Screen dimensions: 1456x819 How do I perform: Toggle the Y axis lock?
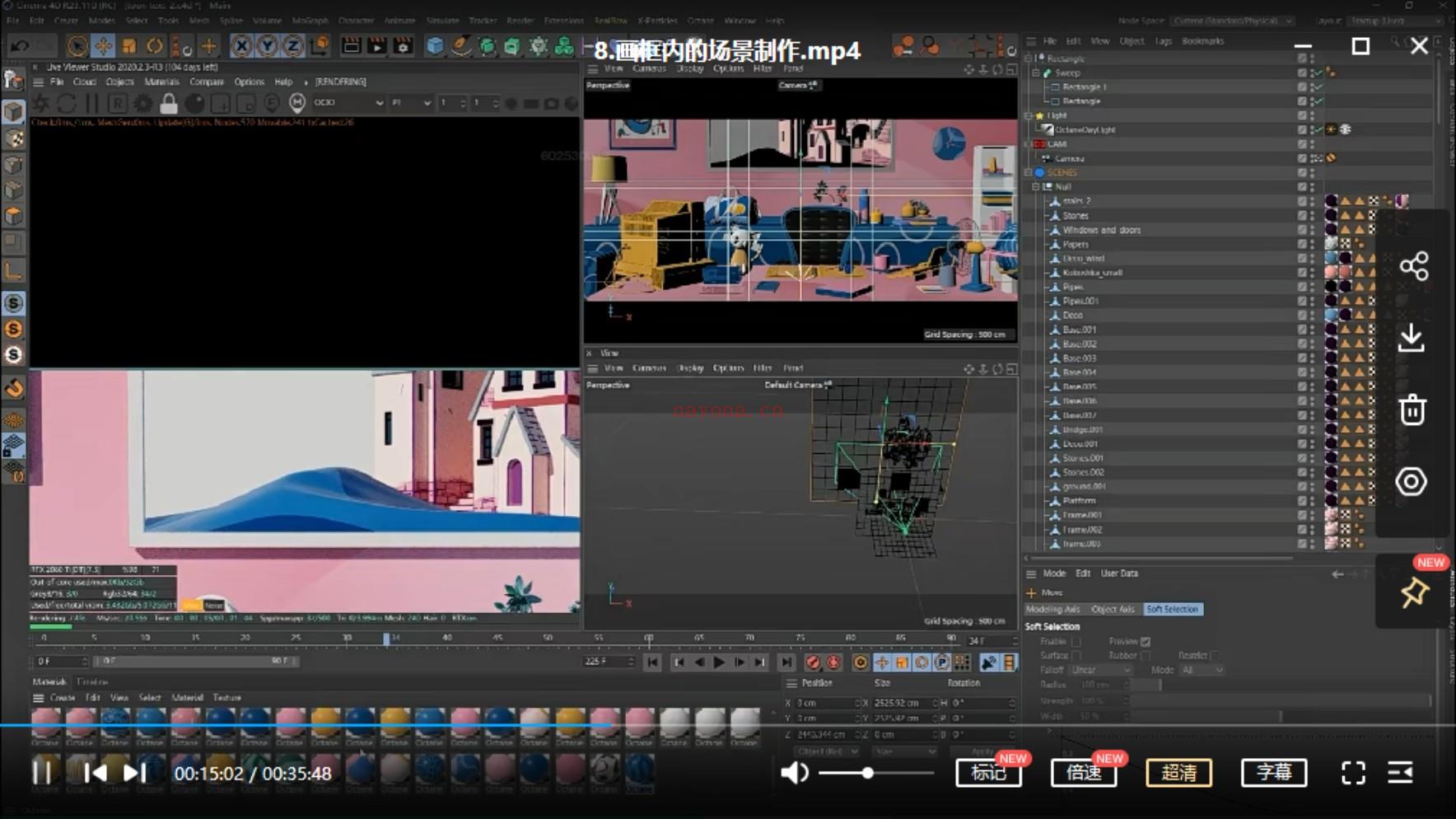pos(267,45)
